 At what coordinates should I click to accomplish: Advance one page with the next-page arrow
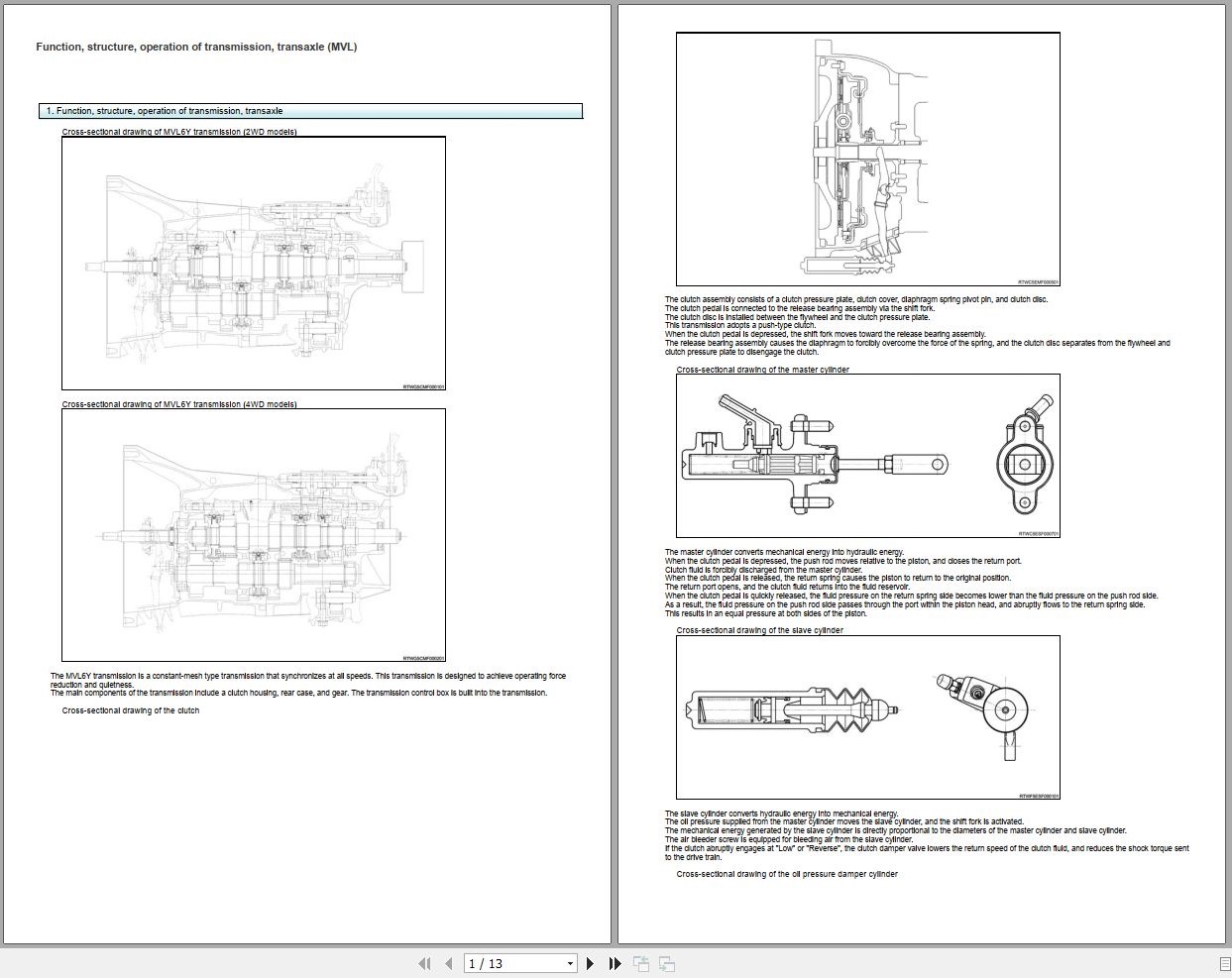[x=591, y=962]
